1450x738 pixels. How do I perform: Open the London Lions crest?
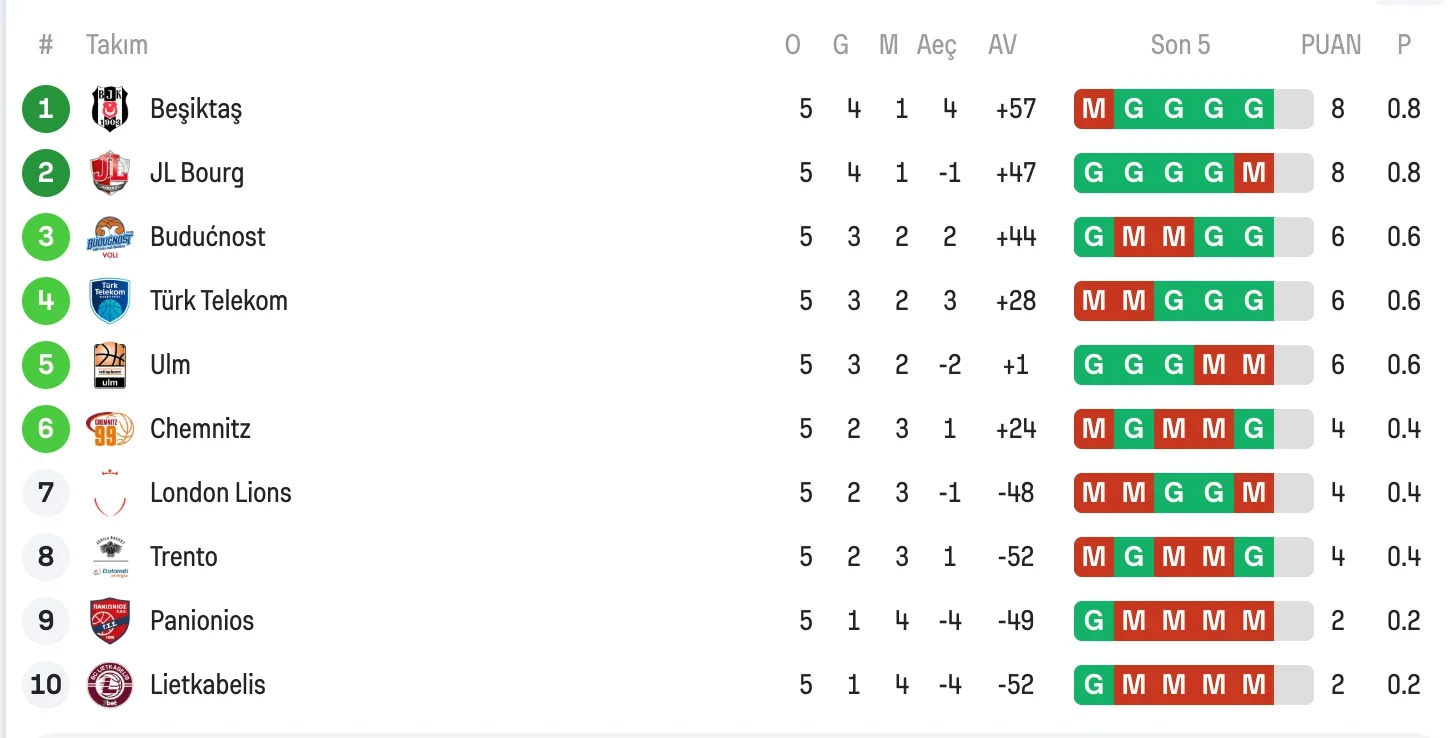[x=110, y=493]
